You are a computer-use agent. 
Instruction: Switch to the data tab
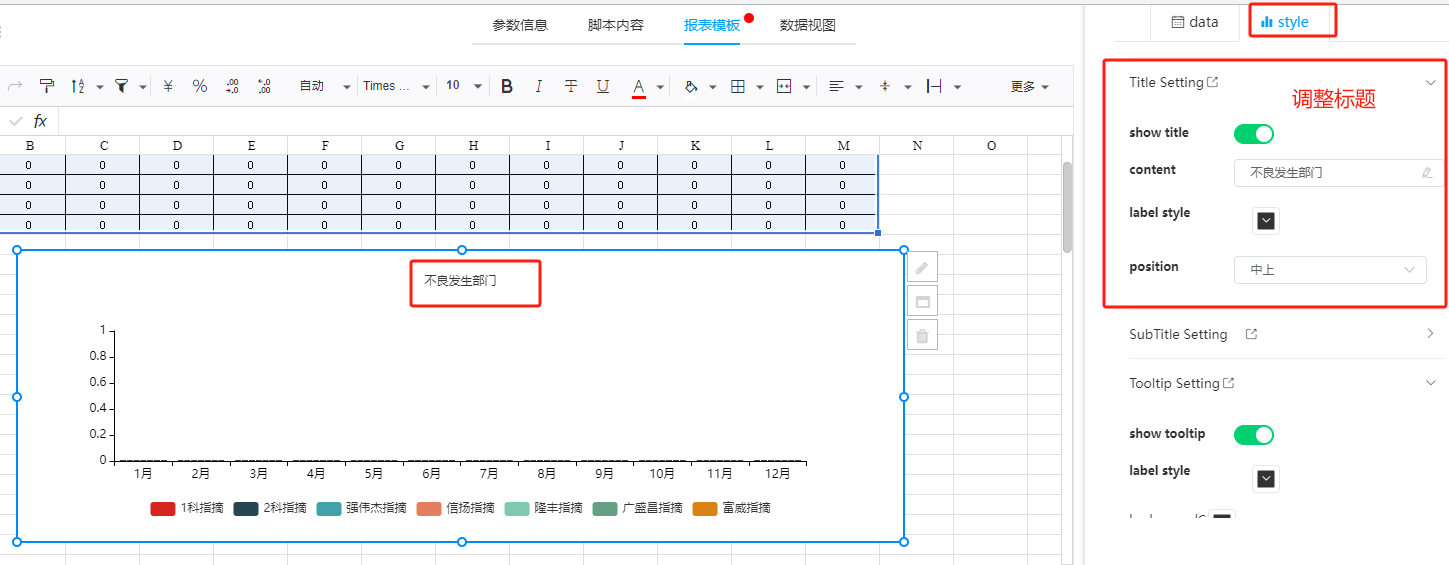click(1195, 22)
